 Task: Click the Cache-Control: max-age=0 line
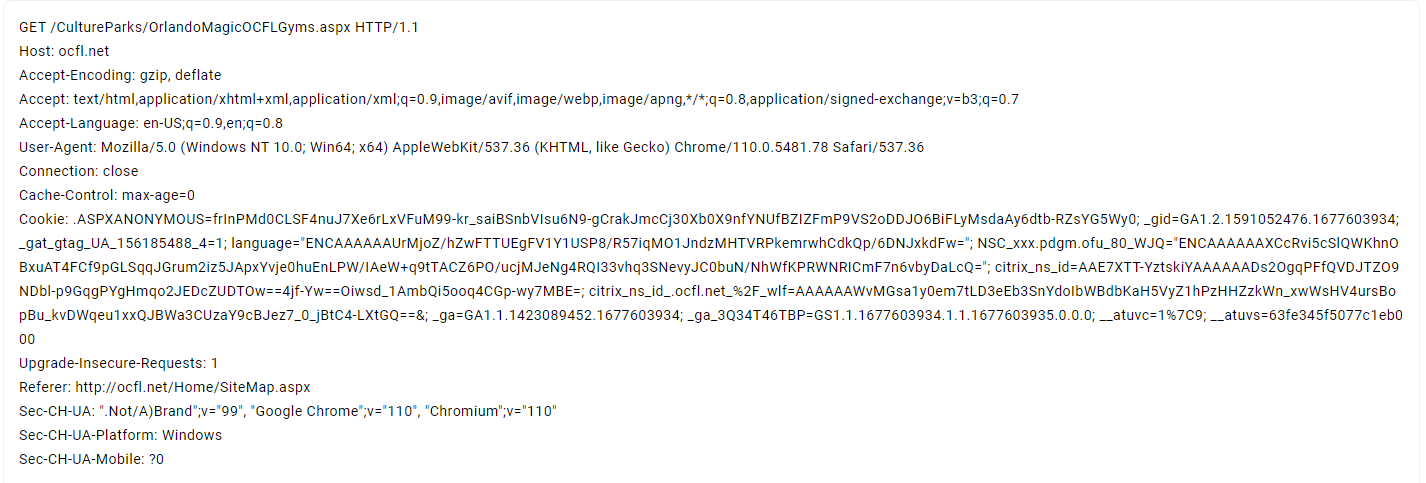pyautogui.click(x=107, y=195)
